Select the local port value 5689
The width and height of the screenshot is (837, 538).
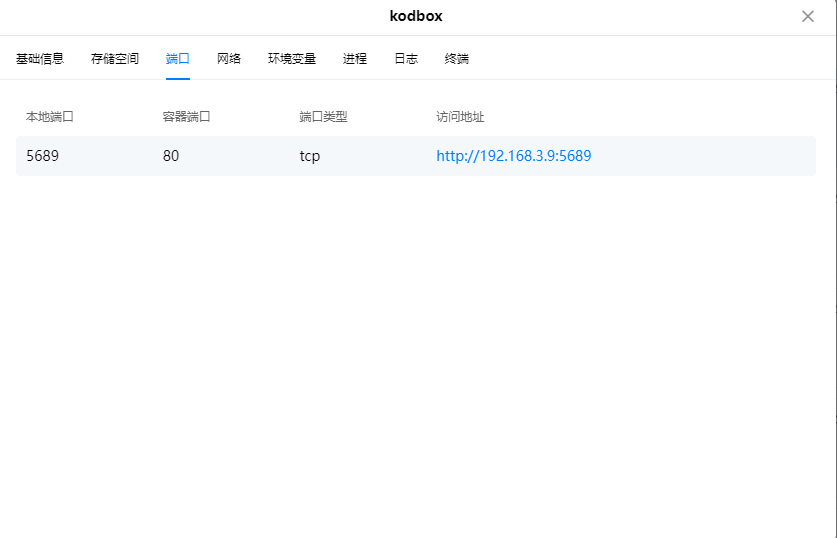(x=42, y=156)
